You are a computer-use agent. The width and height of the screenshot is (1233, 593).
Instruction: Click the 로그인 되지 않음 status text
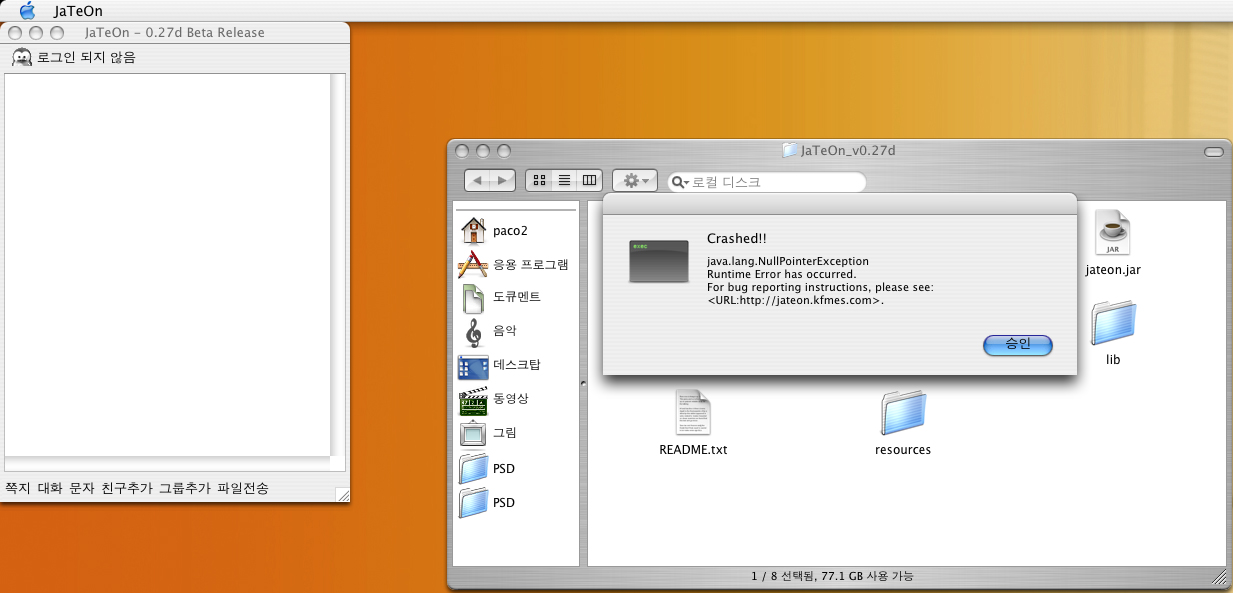point(86,57)
